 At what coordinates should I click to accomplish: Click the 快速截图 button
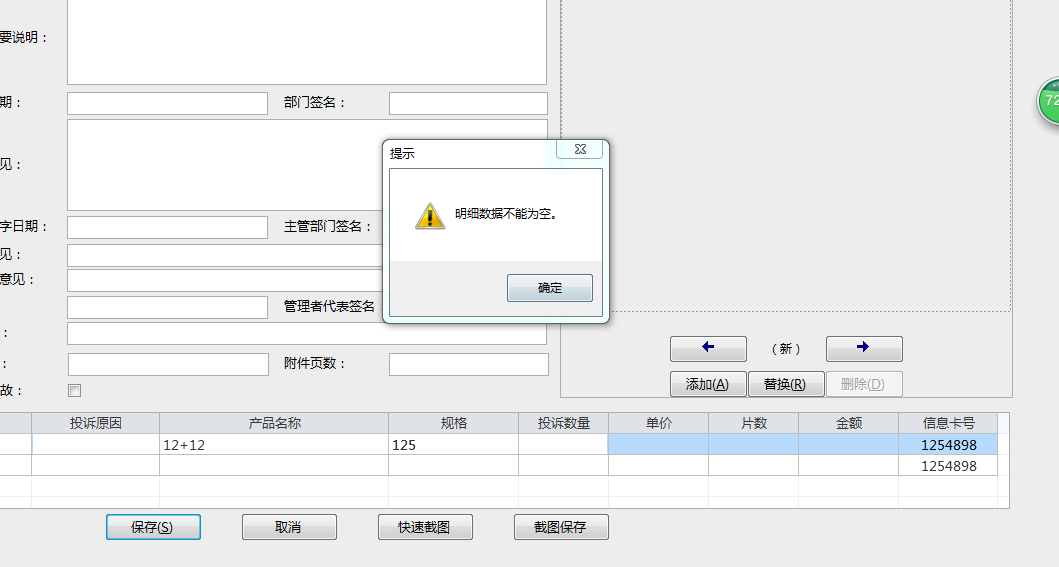(x=425, y=527)
